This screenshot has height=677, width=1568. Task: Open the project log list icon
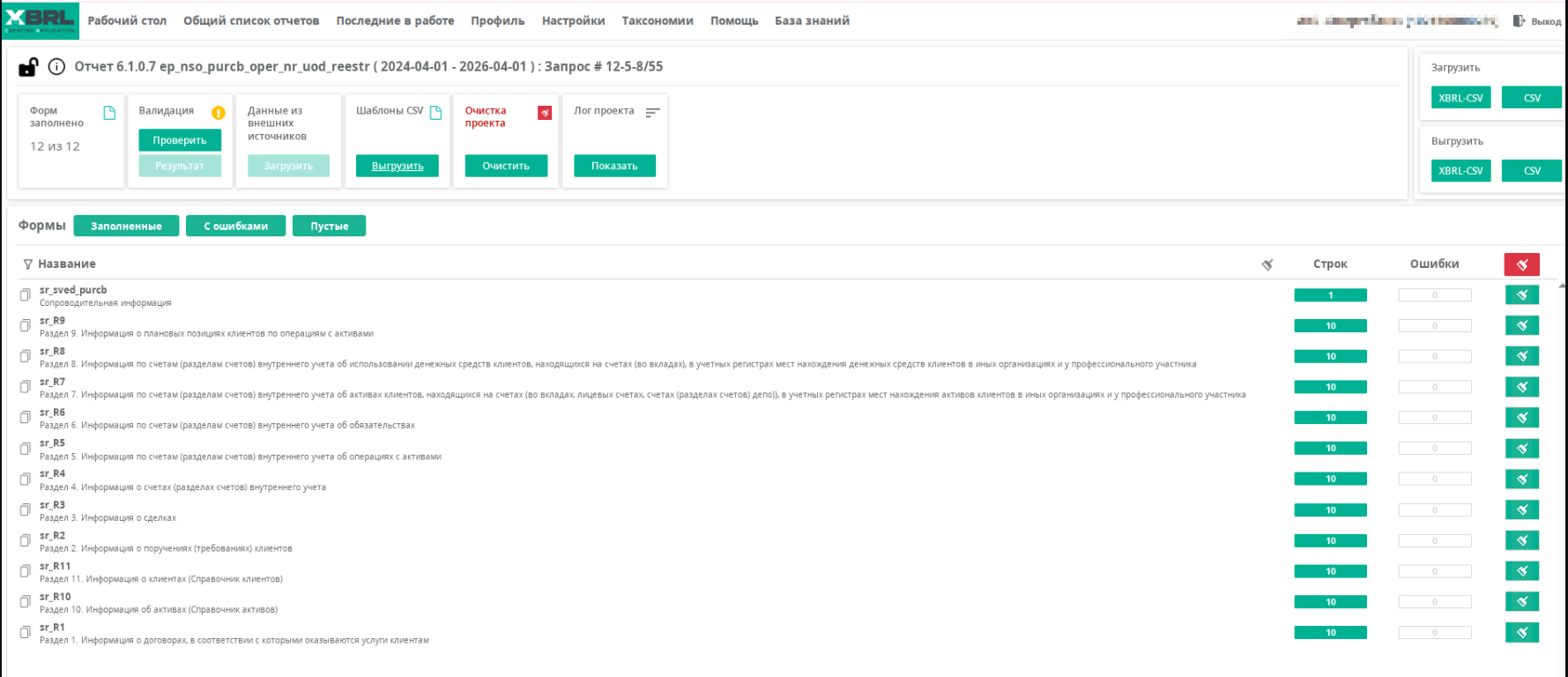(x=652, y=113)
